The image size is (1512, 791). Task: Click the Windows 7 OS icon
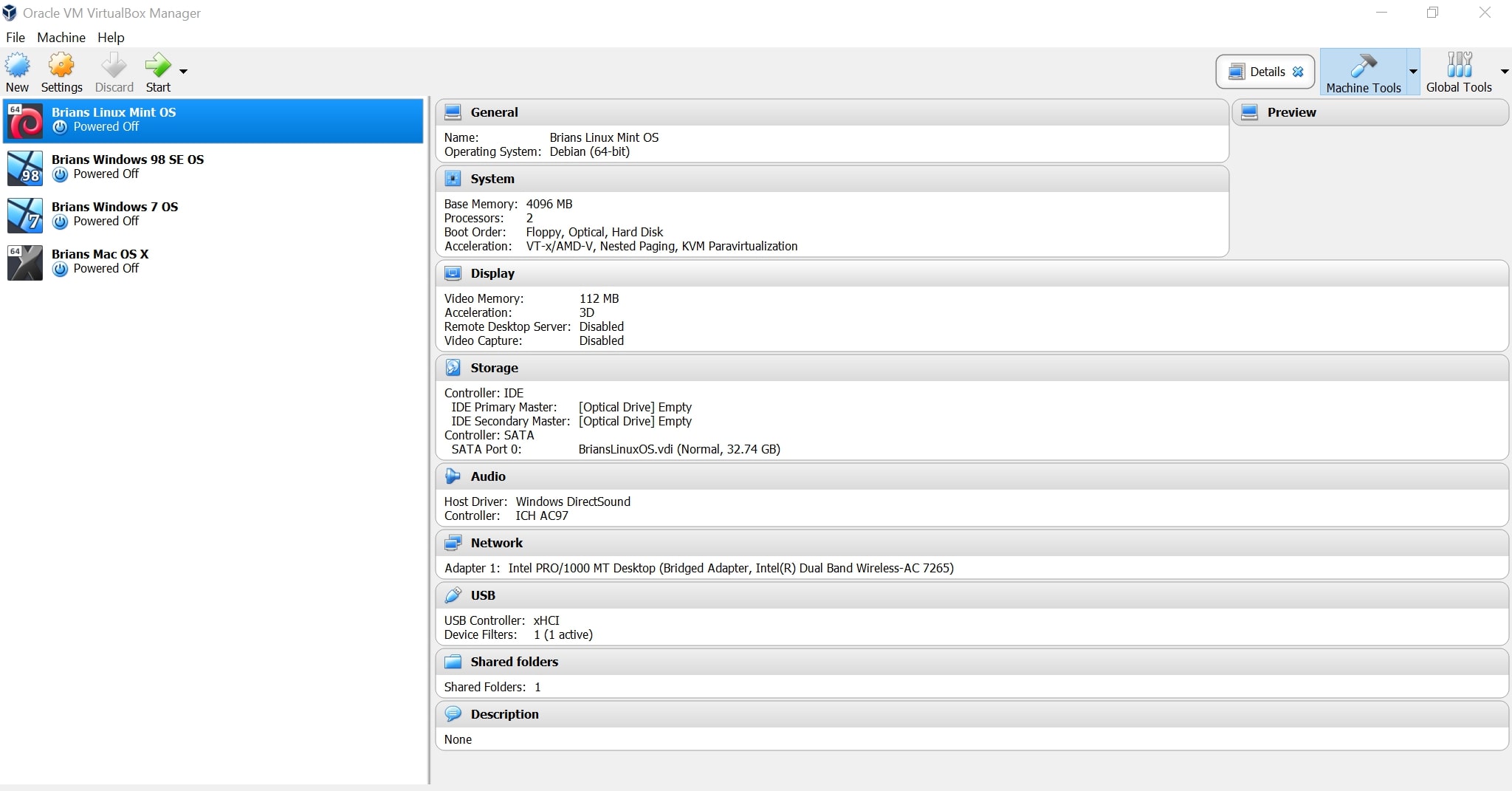(x=25, y=216)
